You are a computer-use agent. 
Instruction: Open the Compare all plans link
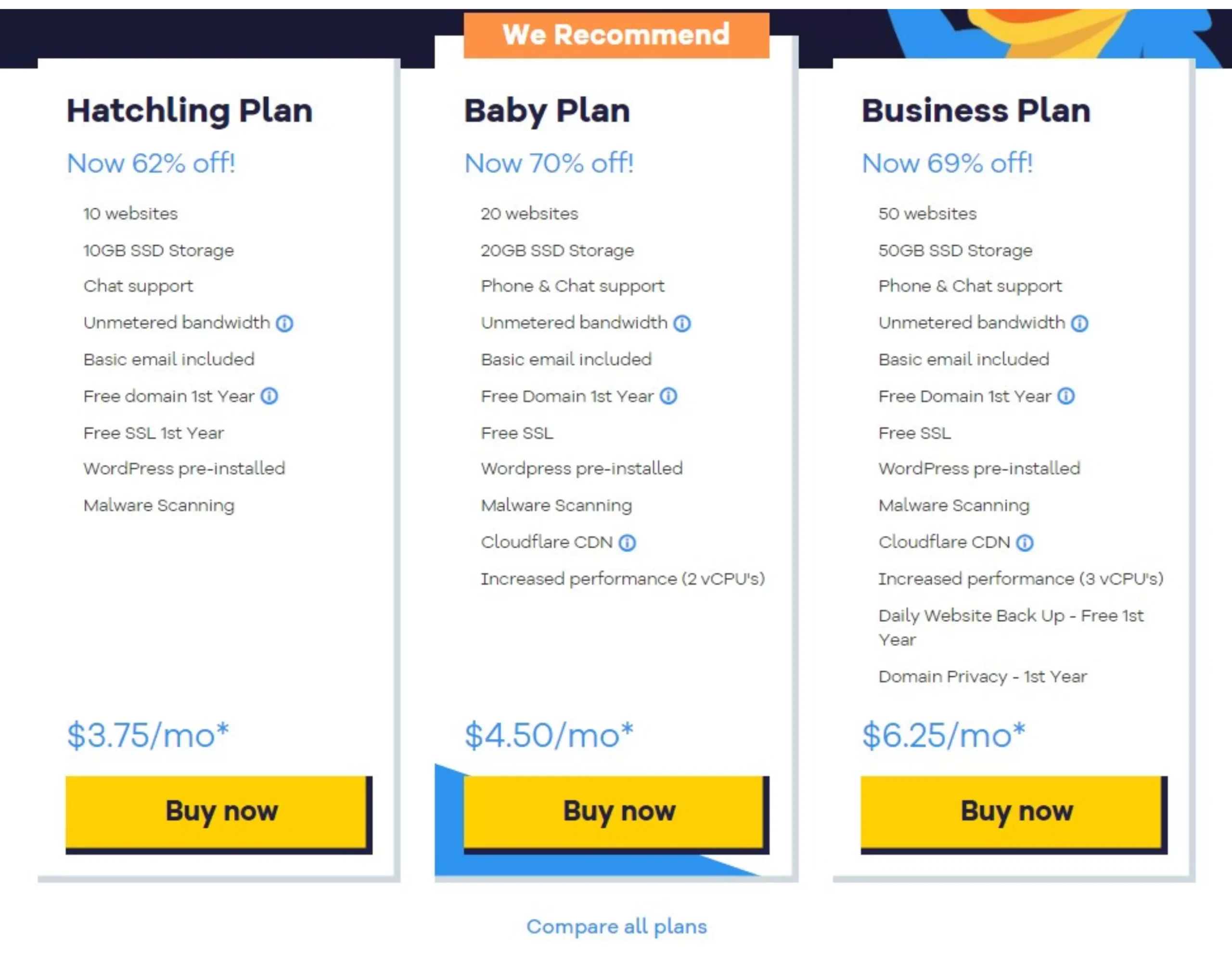pos(616,927)
